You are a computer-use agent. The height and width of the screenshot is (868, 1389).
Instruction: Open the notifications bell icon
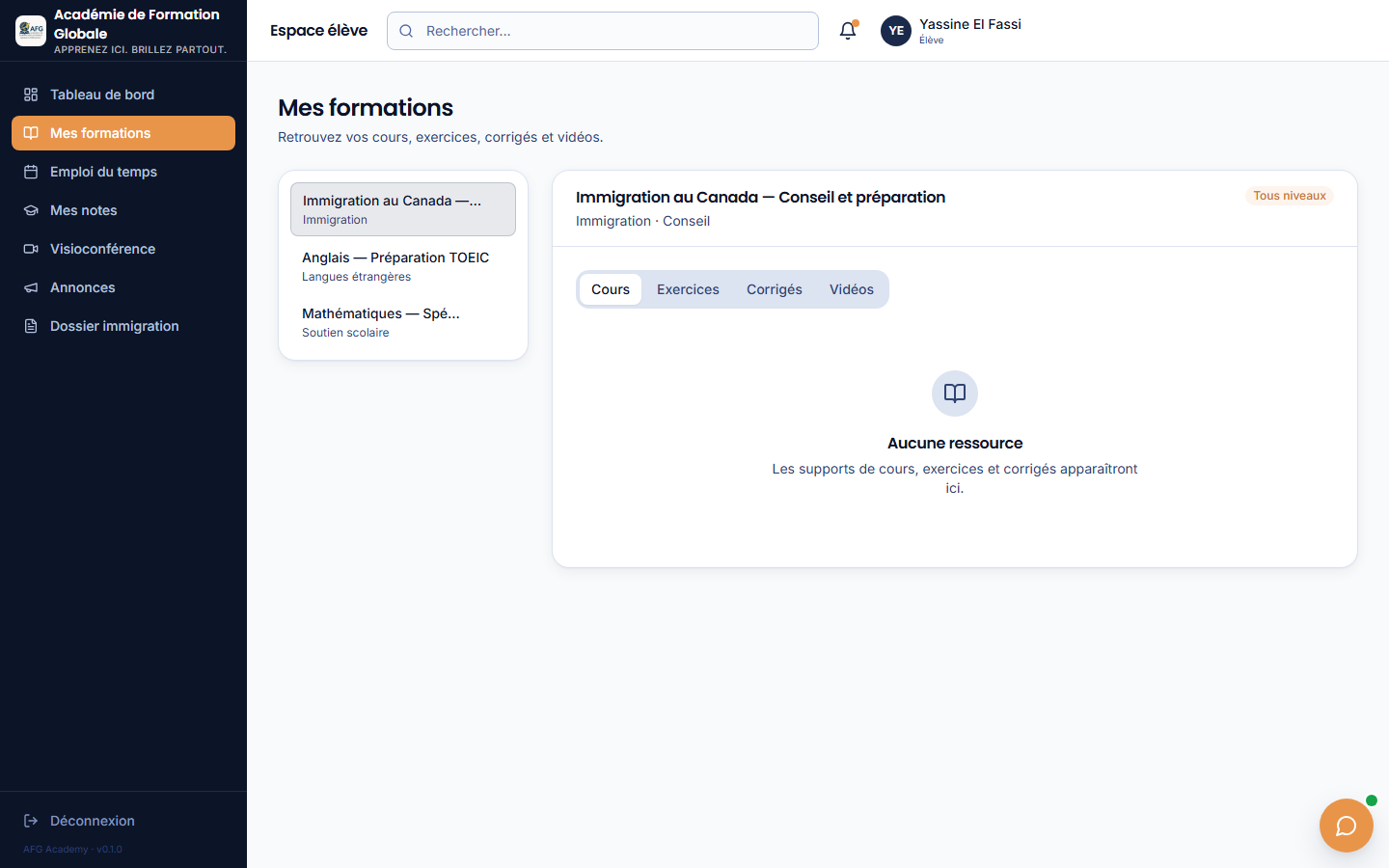pos(848,31)
